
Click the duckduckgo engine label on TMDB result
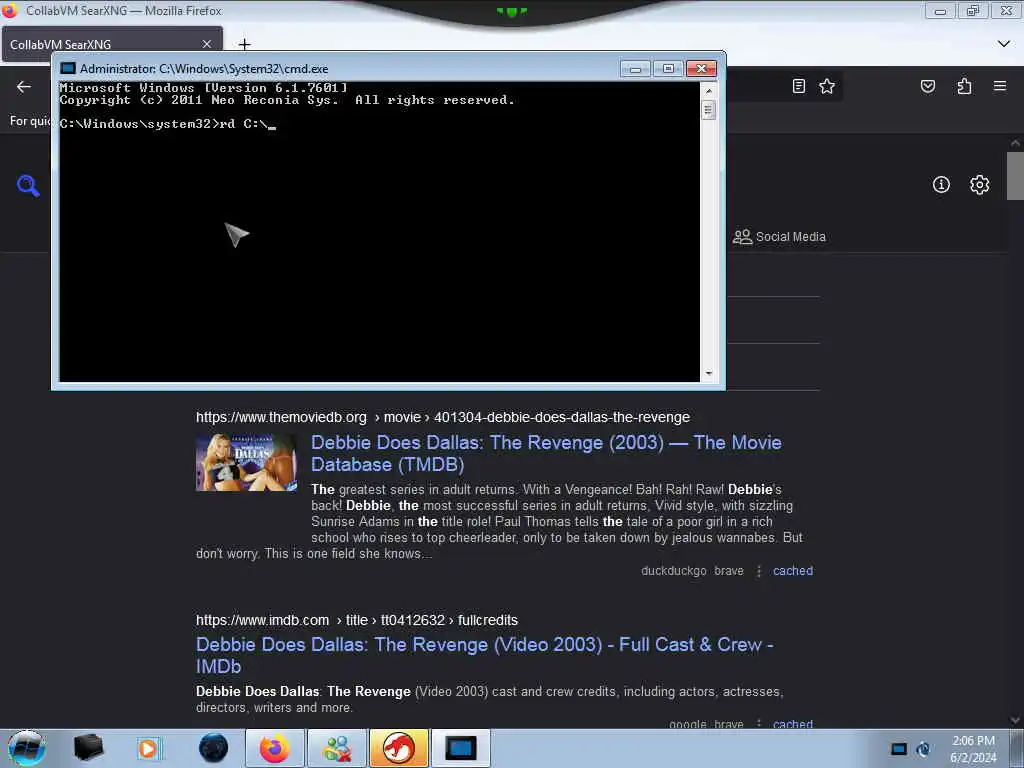point(673,571)
